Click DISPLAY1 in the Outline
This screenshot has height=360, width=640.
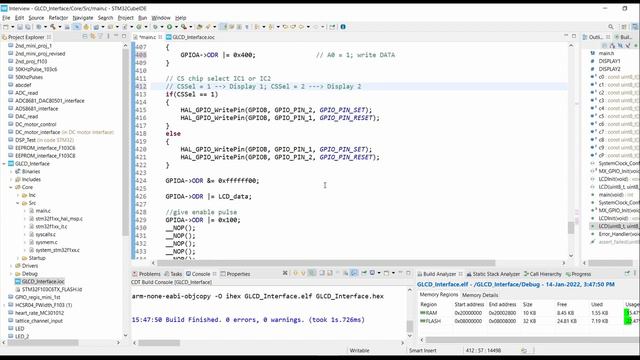point(609,61)
